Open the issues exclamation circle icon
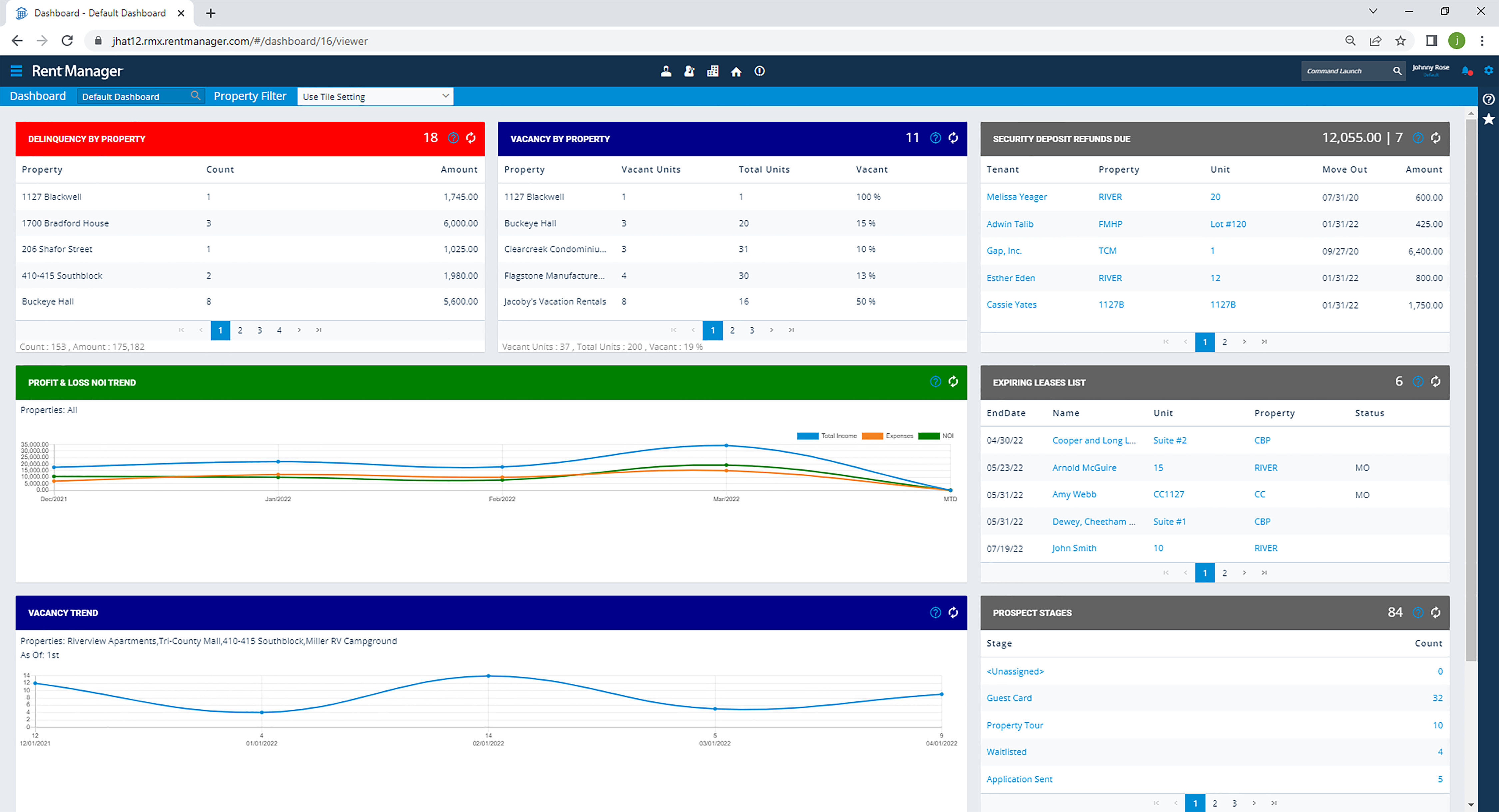This screenshot has width=1499, height=812. (x=759, y=71)
